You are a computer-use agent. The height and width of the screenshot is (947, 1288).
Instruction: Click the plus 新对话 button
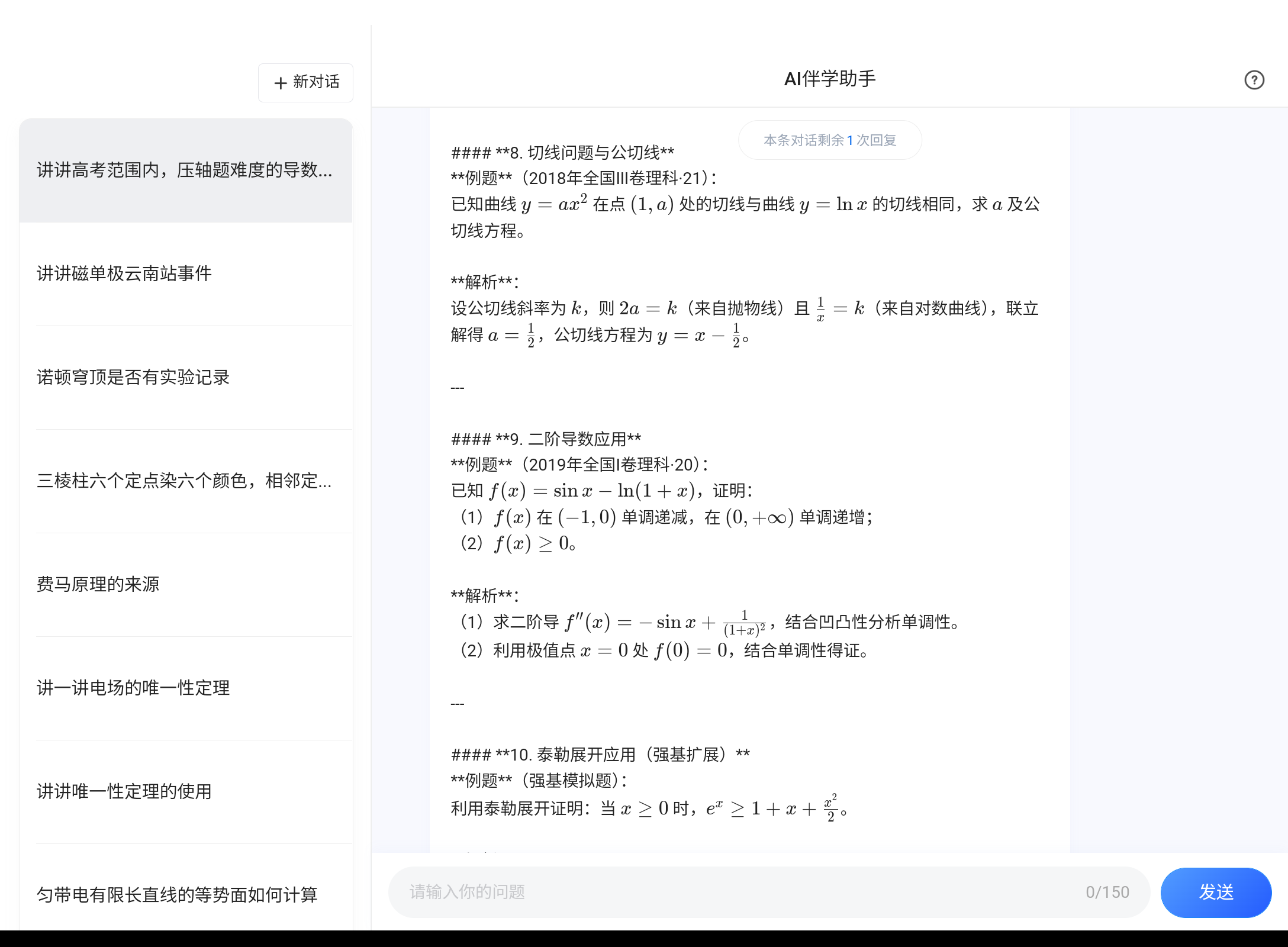305,82
